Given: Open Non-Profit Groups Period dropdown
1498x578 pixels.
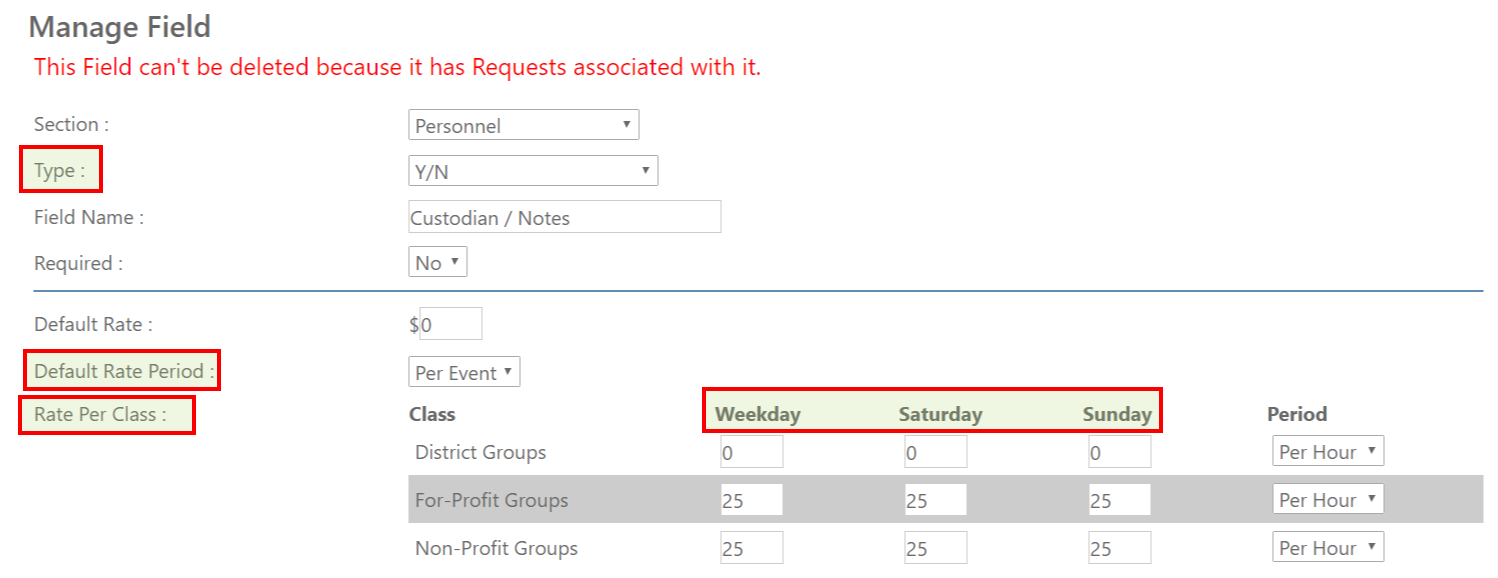Looking at the screenshot, I should [1328, 547].
